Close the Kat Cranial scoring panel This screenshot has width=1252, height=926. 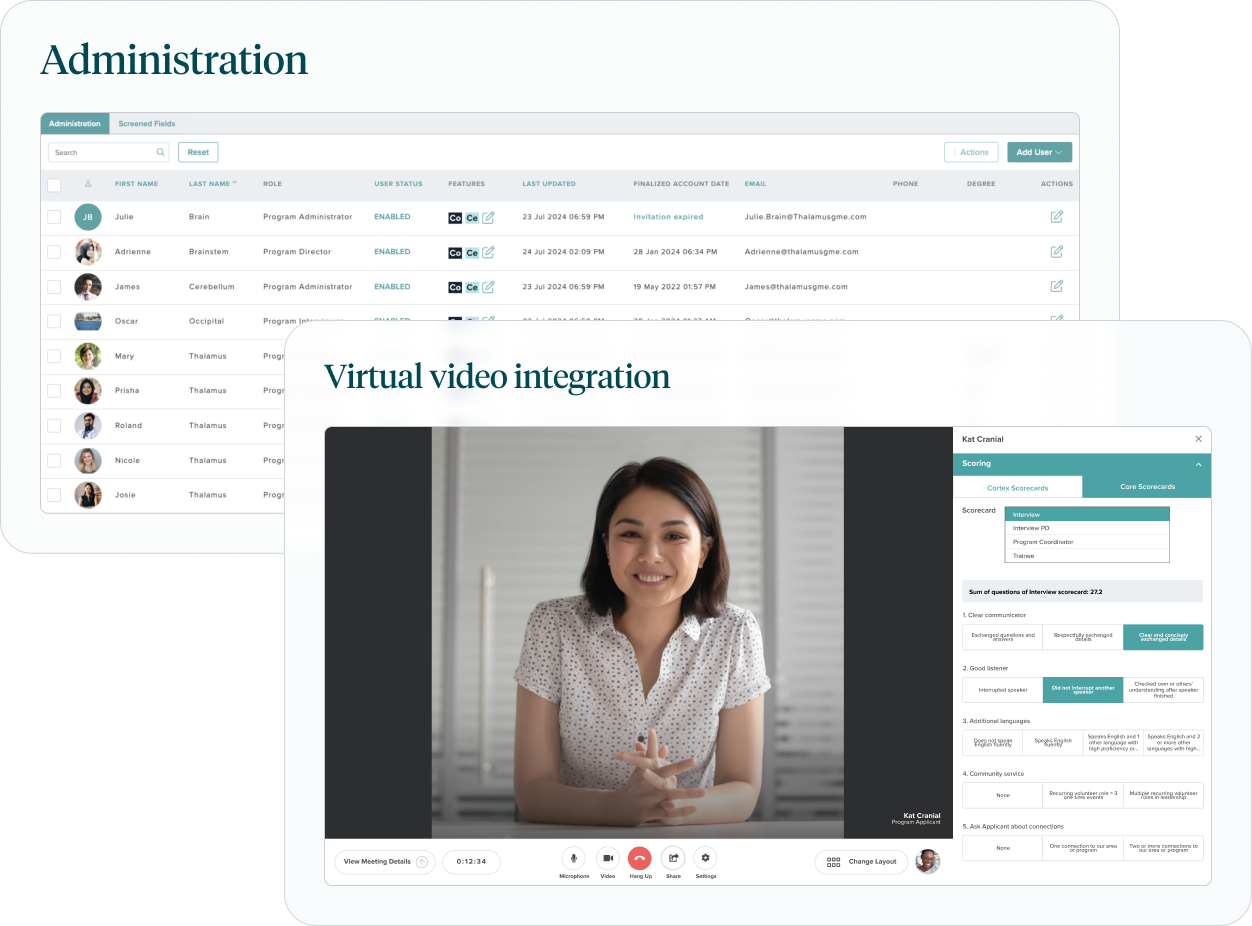[1198, 439]
